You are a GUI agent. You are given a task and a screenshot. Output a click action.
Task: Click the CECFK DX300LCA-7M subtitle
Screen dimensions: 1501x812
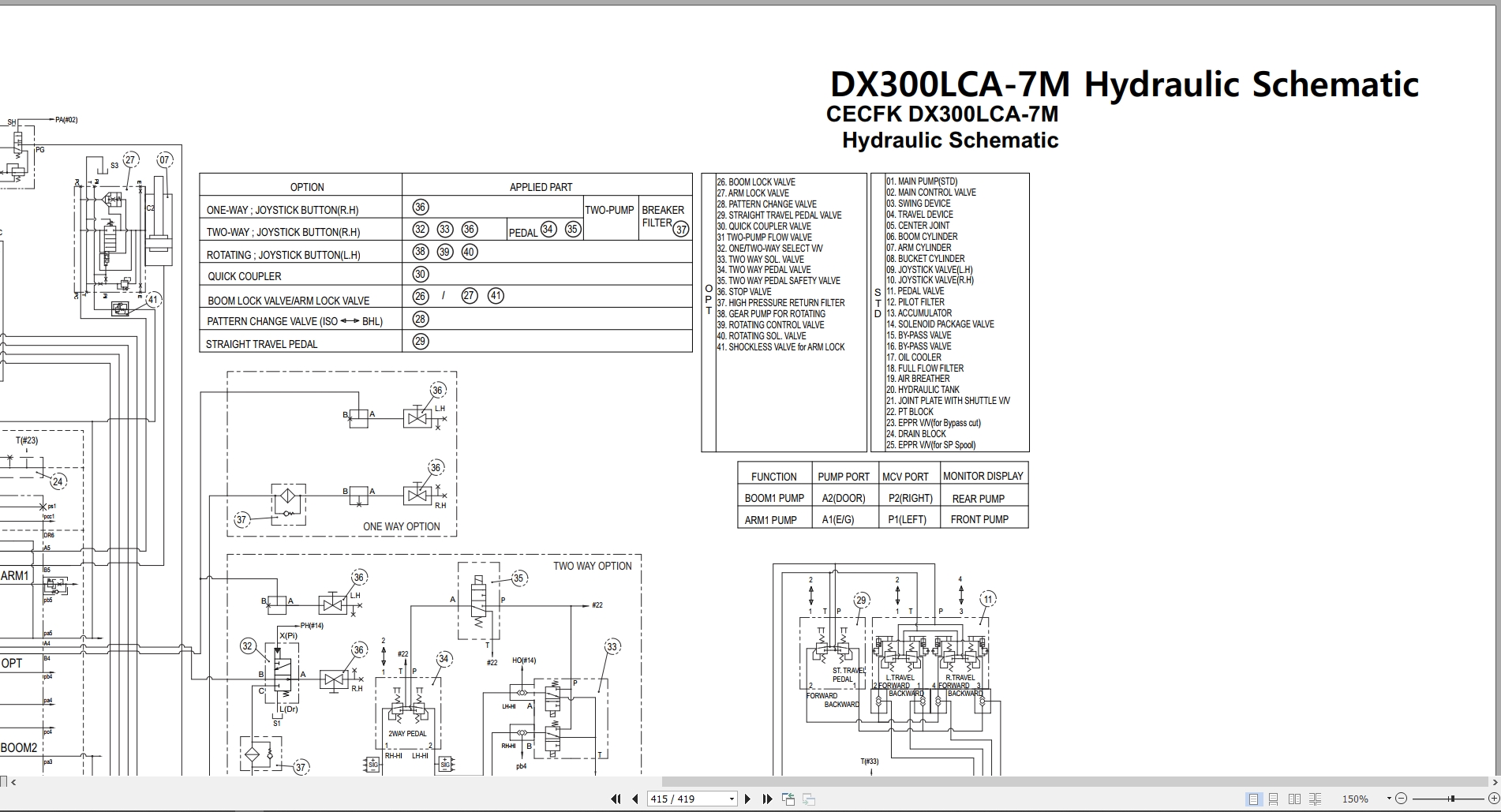coord(942,114)
